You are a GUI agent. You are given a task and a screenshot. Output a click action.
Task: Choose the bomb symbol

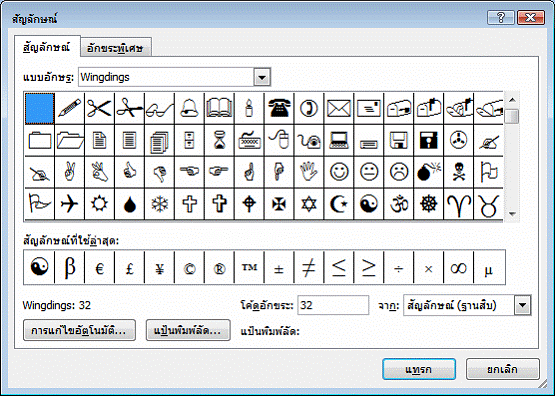[429, 172]
